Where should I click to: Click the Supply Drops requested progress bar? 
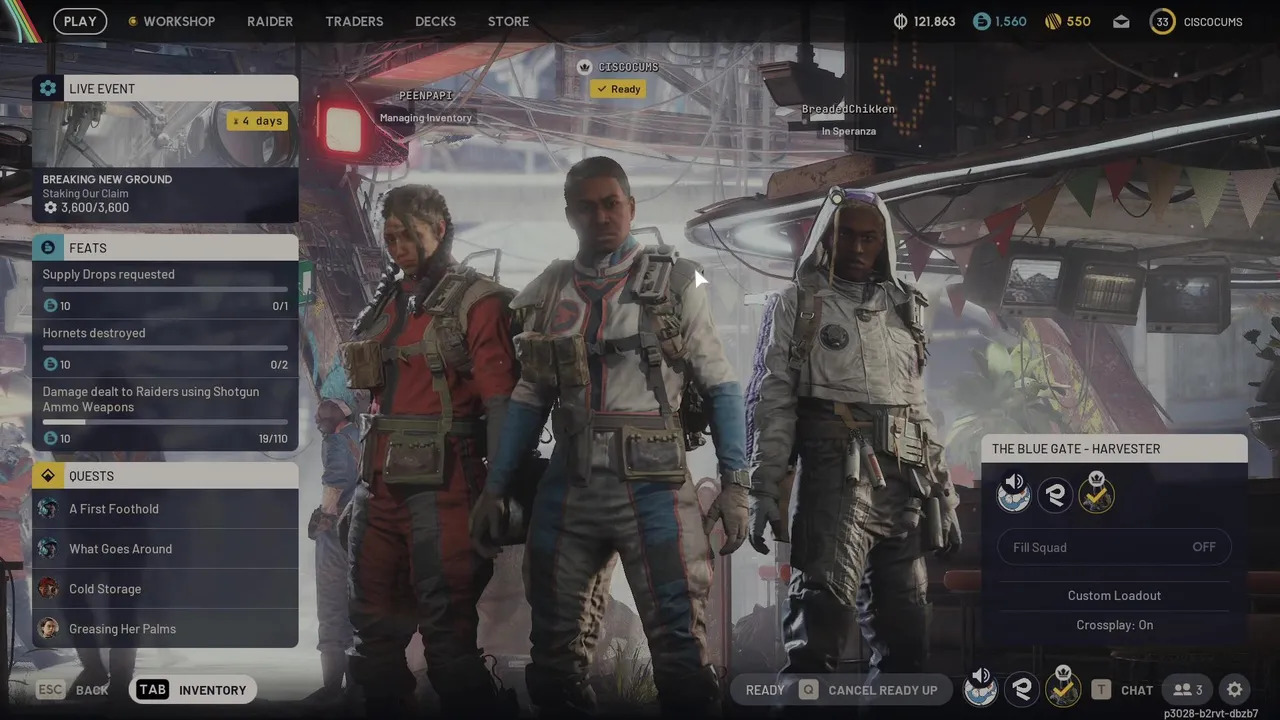165,290
